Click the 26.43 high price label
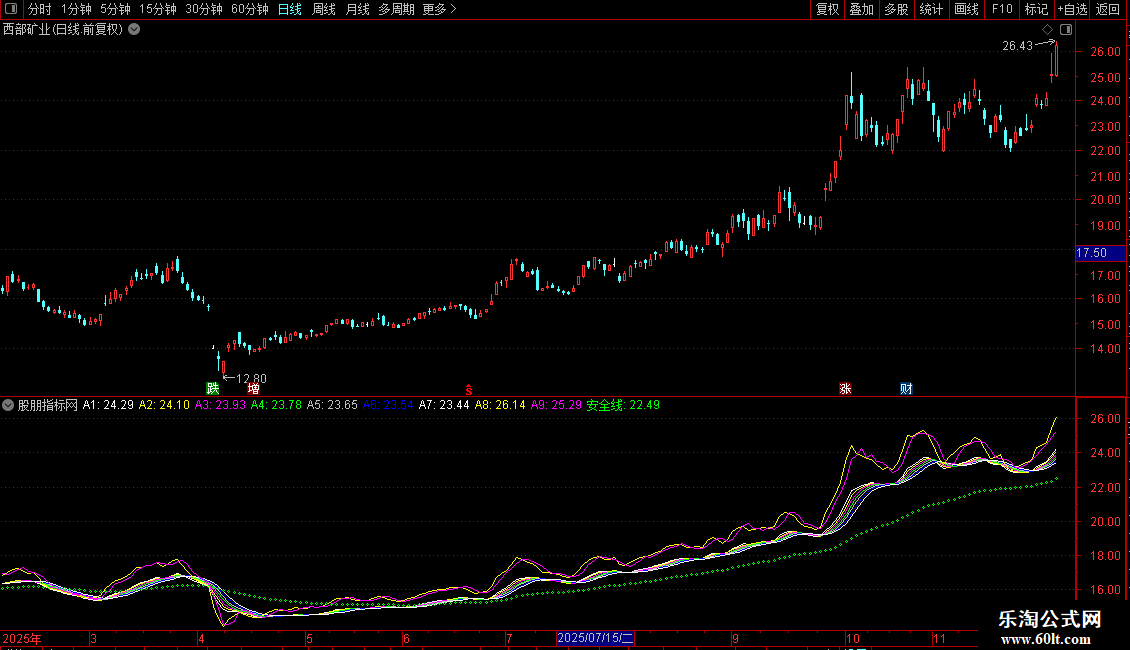Screen dimensions: 1130x650 1018,46
